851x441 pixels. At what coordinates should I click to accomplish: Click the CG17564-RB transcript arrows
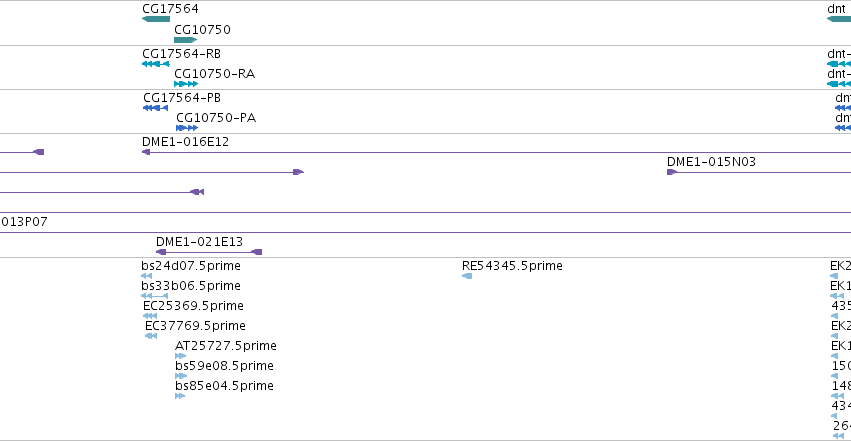tap(156, 64)
